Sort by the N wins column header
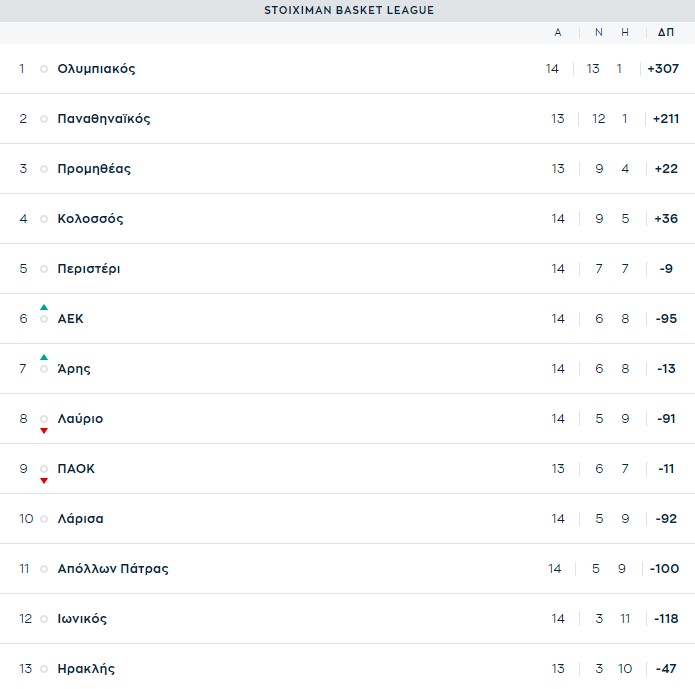The height and width of the screenshot is (689, 695). (598, 32)
